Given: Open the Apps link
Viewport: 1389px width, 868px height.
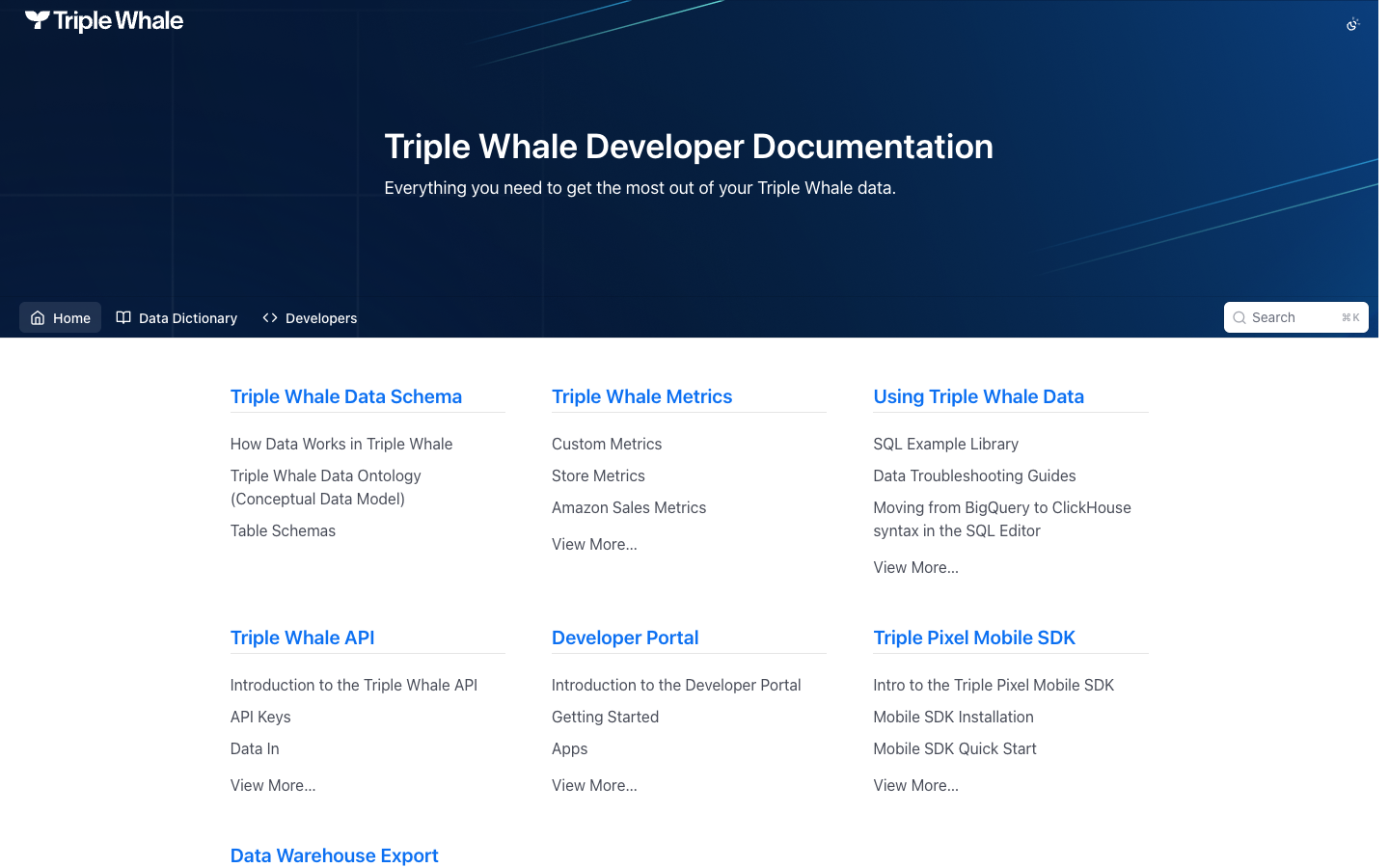Looking at the screenshot, I should (569, 748).
